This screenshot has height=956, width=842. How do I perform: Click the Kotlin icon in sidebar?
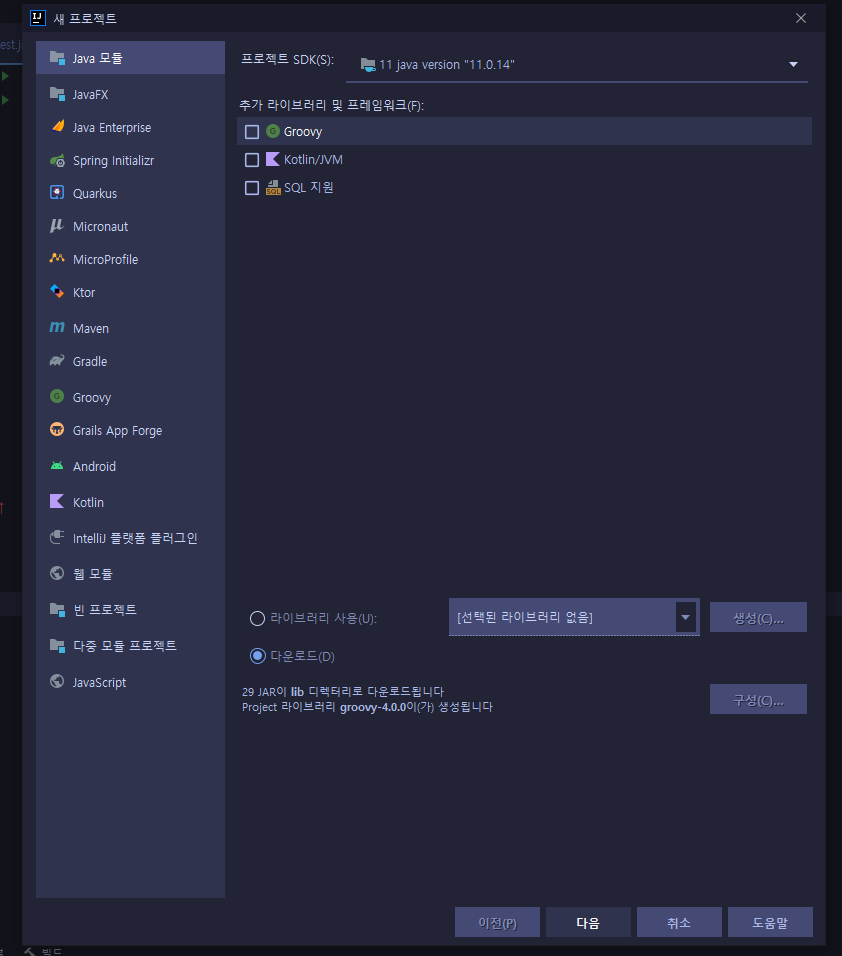pos(57,501)
